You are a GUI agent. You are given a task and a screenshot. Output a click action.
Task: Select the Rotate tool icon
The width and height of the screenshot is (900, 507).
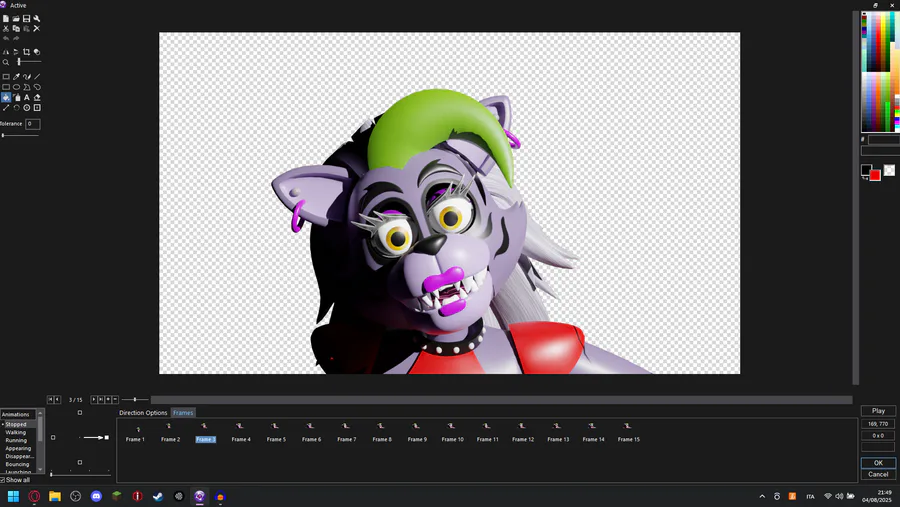[x=16, y=108]
